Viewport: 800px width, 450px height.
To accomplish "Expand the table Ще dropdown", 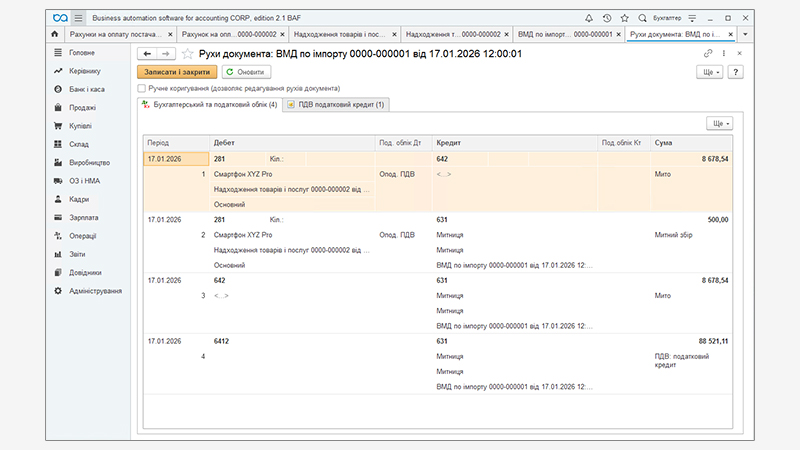I will (x=719, y=123).
